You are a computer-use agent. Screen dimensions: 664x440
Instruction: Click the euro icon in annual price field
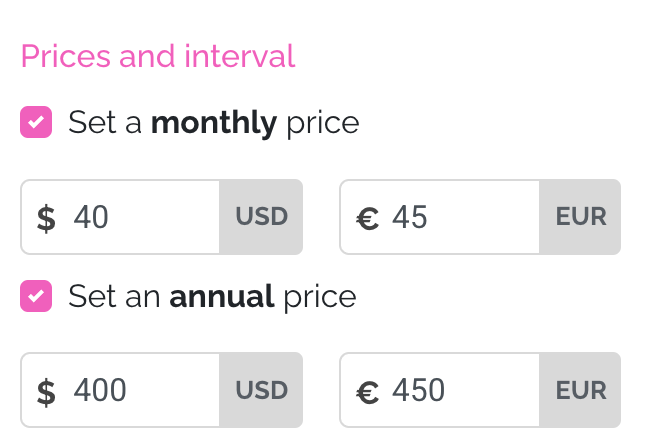[367, 393]
